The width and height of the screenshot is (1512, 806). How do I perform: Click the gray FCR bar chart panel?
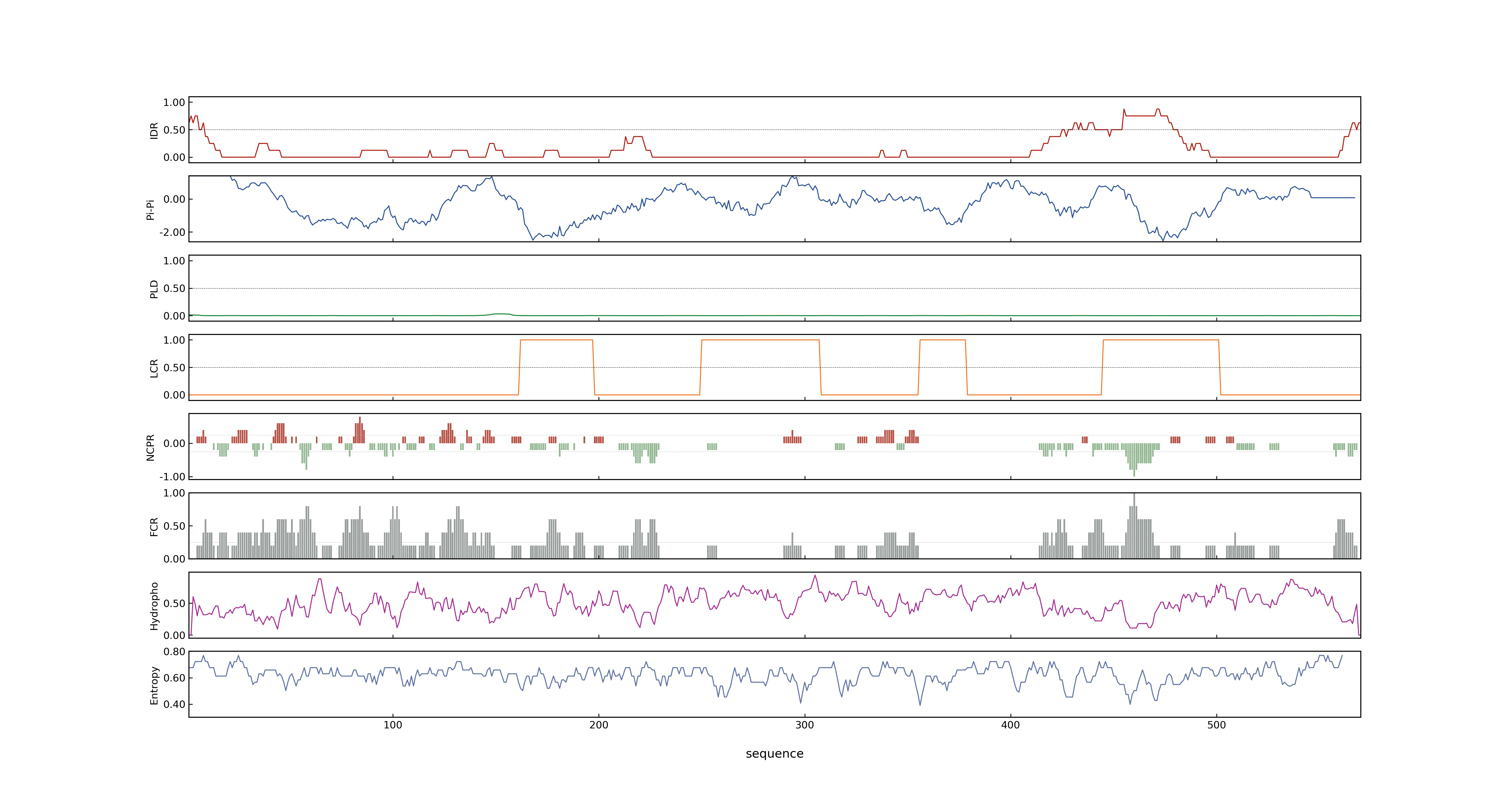pos(775,525)
